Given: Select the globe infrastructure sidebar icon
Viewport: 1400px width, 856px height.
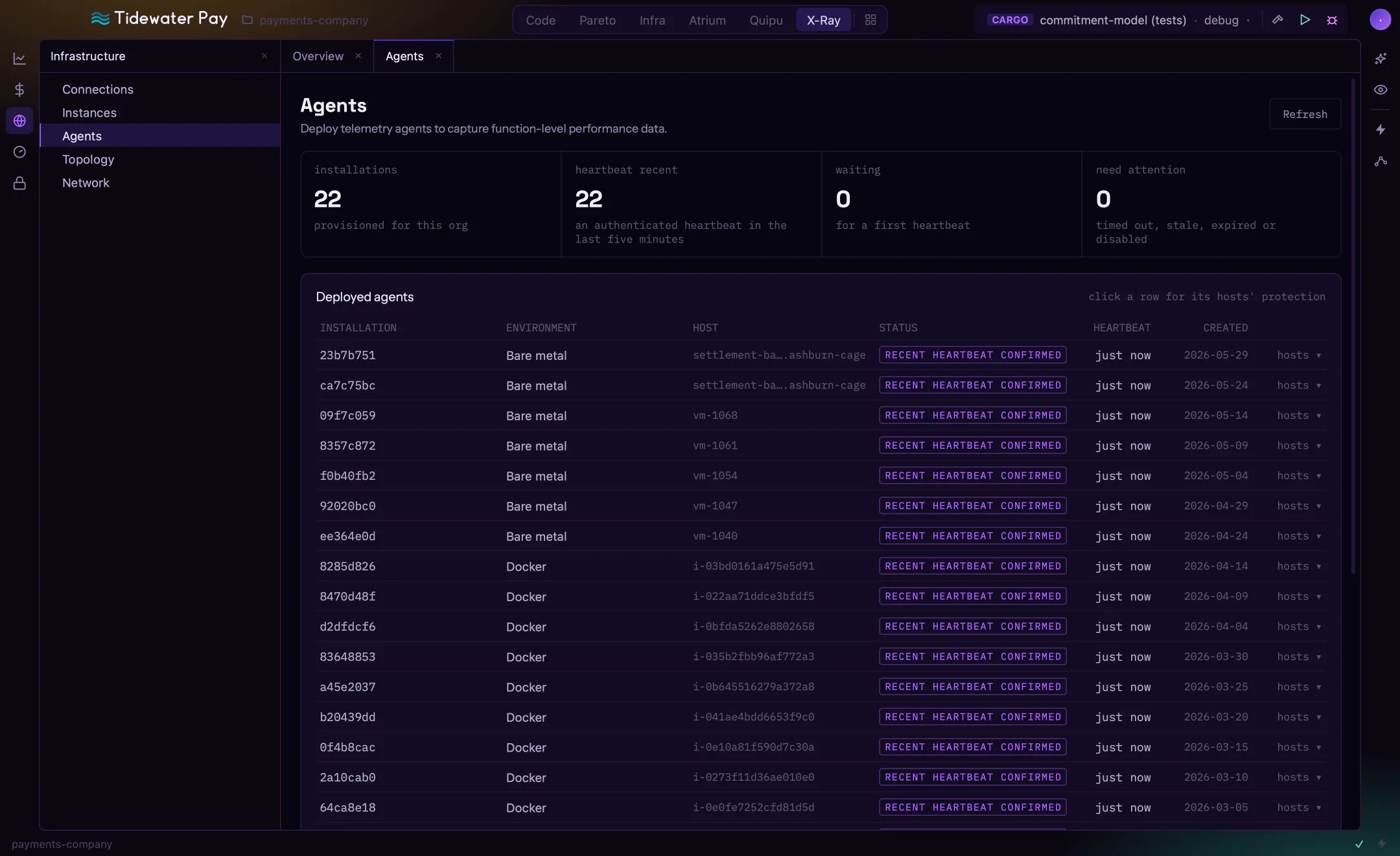Looking at the screenshot, I should click(x=19, y=121).
